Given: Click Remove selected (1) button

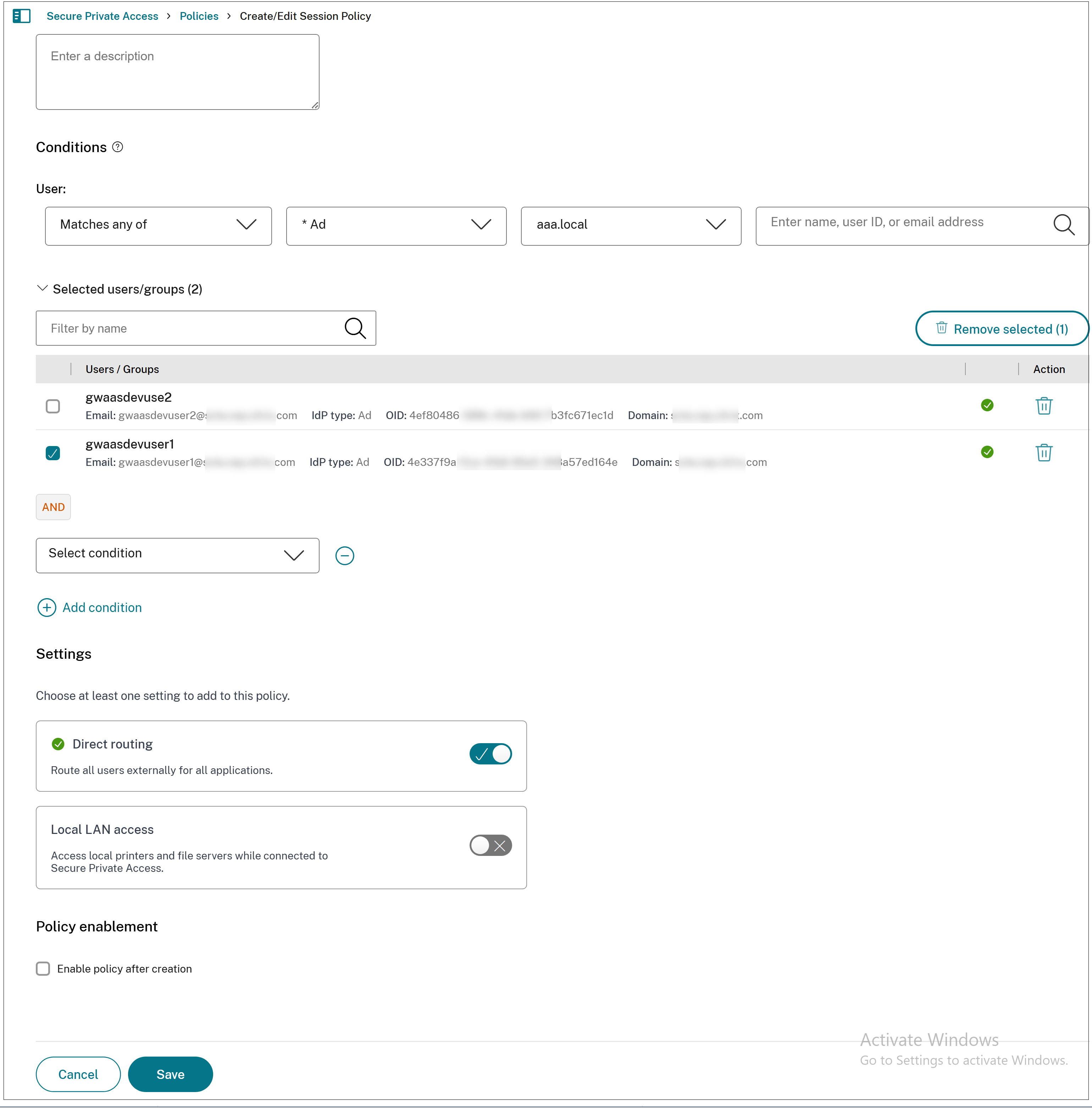Looking at the screenshot, I should pyautogui.click(x=1002, y=329).
